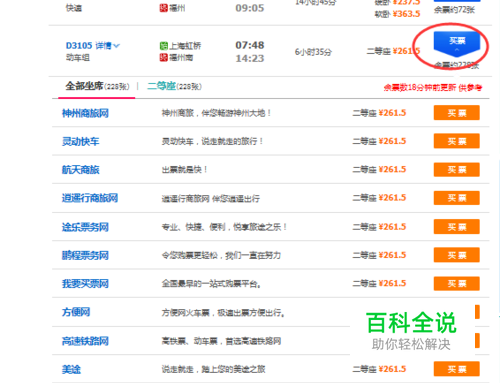
Task: Open the 鹏程票务网 vendor link
Action: (85, 255)
